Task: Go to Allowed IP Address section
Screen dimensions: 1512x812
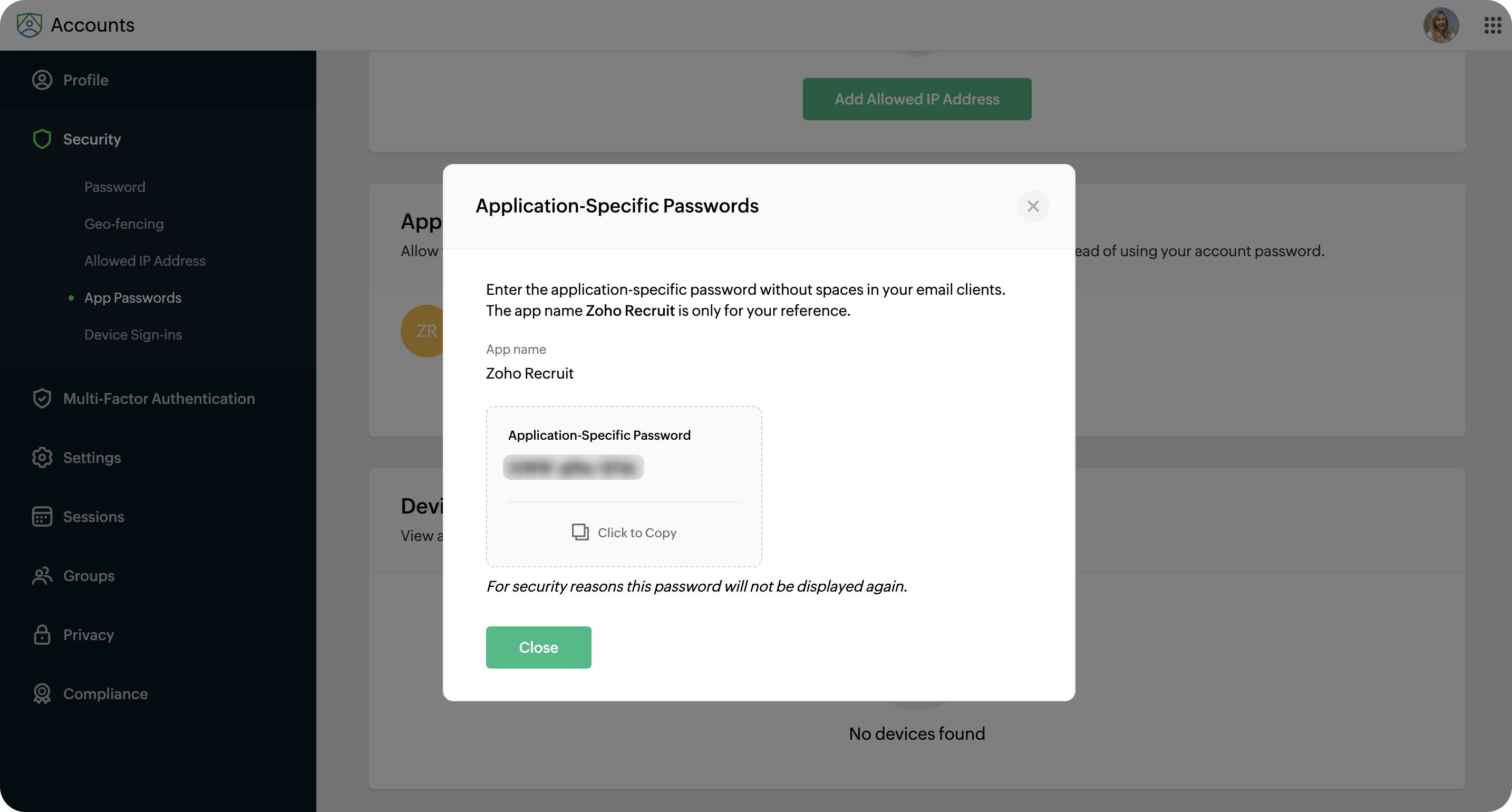Action: tap(144, 260)
